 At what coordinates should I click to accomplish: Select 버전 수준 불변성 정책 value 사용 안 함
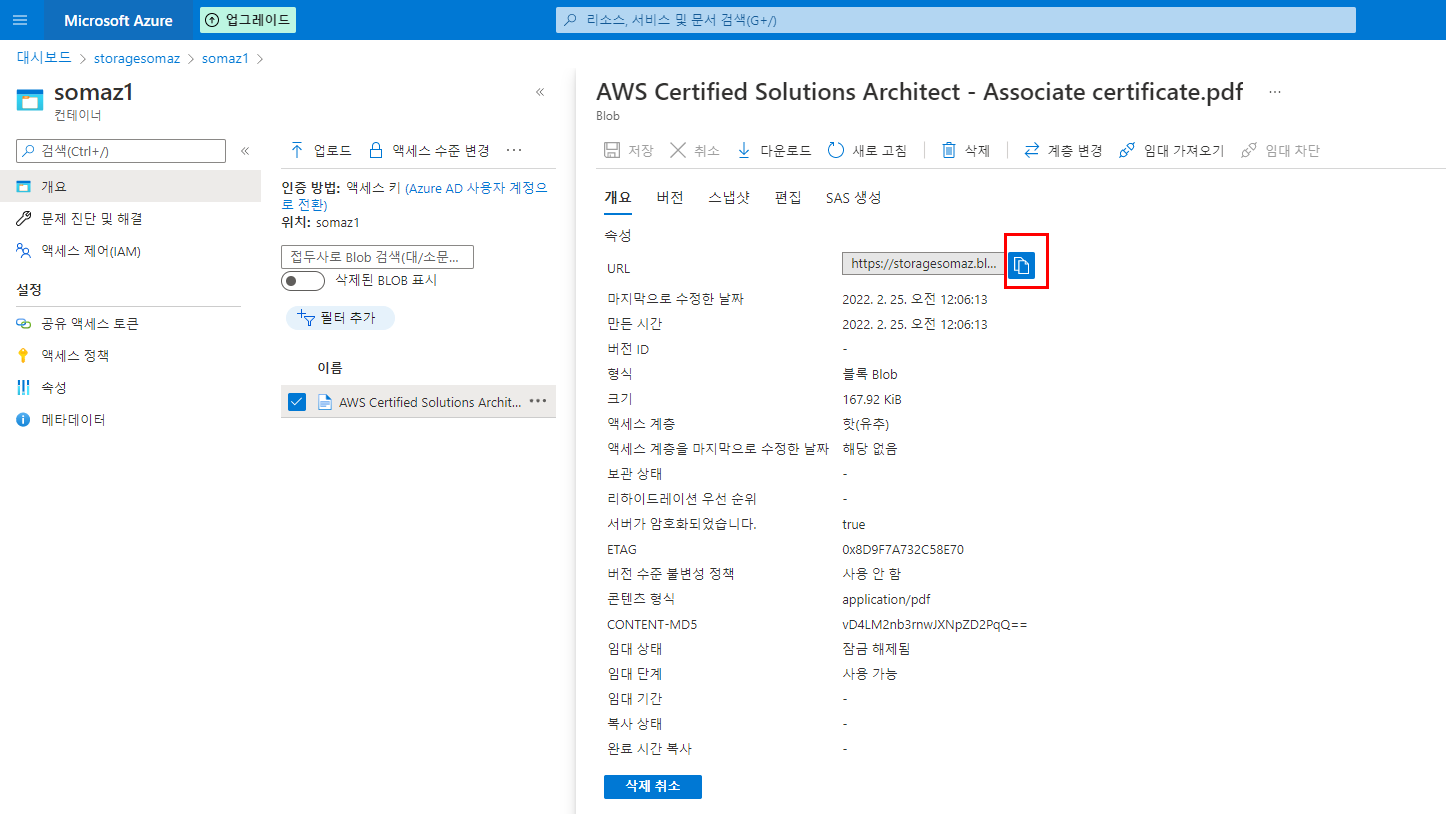(x=872, y=574)
